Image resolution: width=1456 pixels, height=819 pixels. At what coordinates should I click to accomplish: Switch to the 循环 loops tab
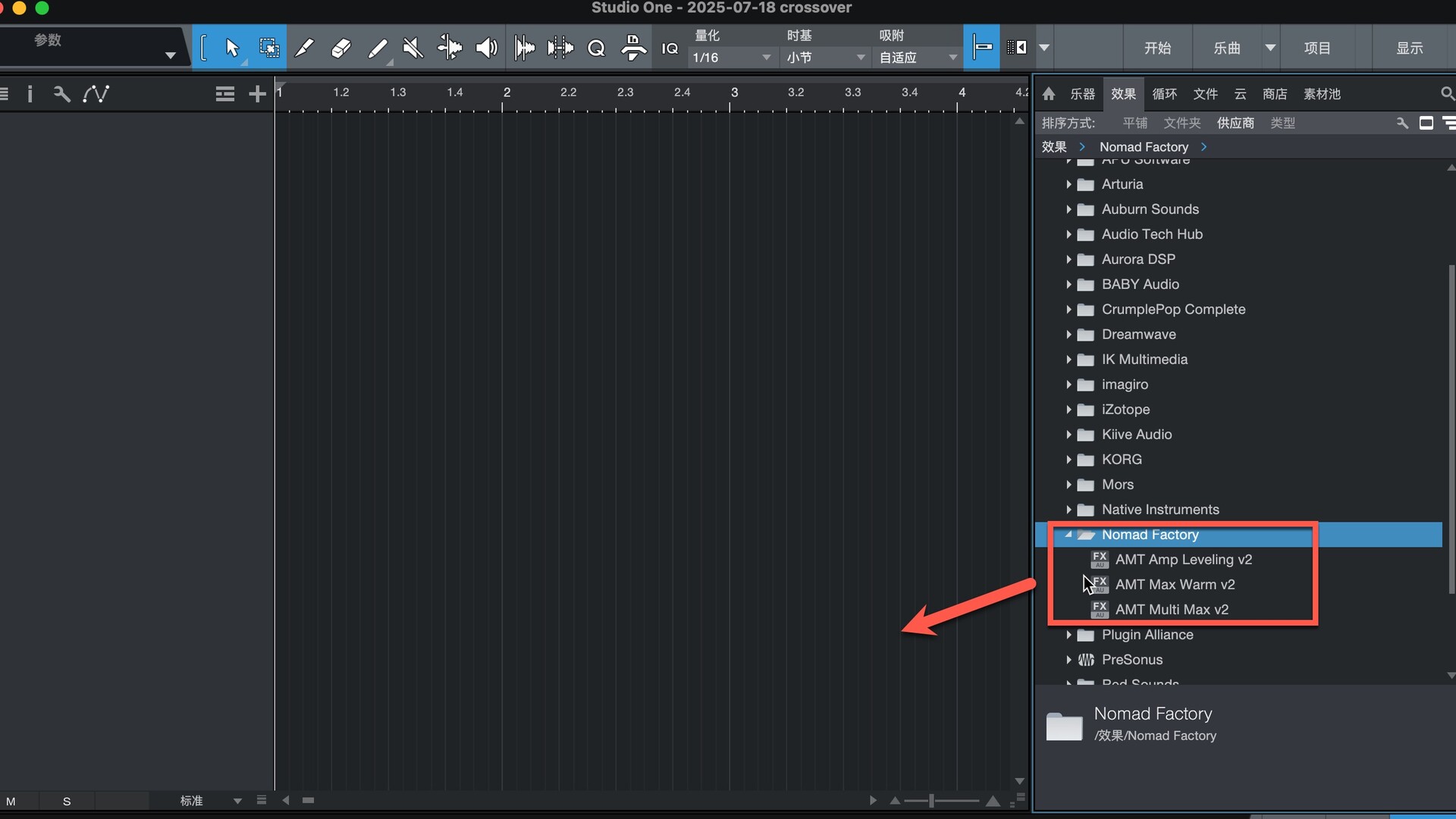[1164, 94]
